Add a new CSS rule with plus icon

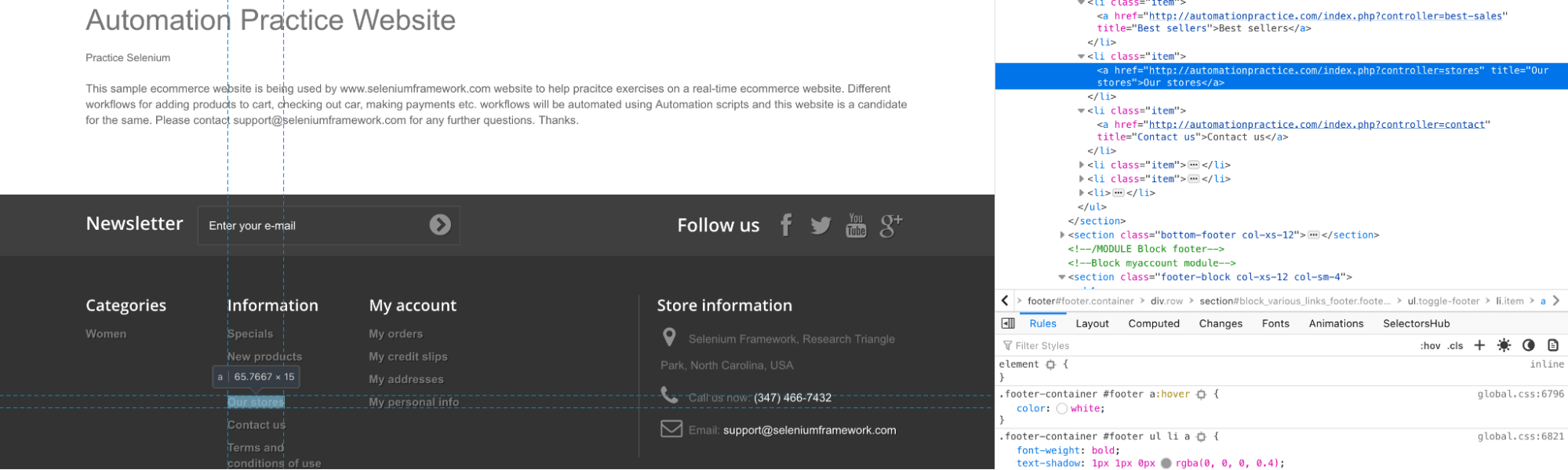(x=1479, y=345)
